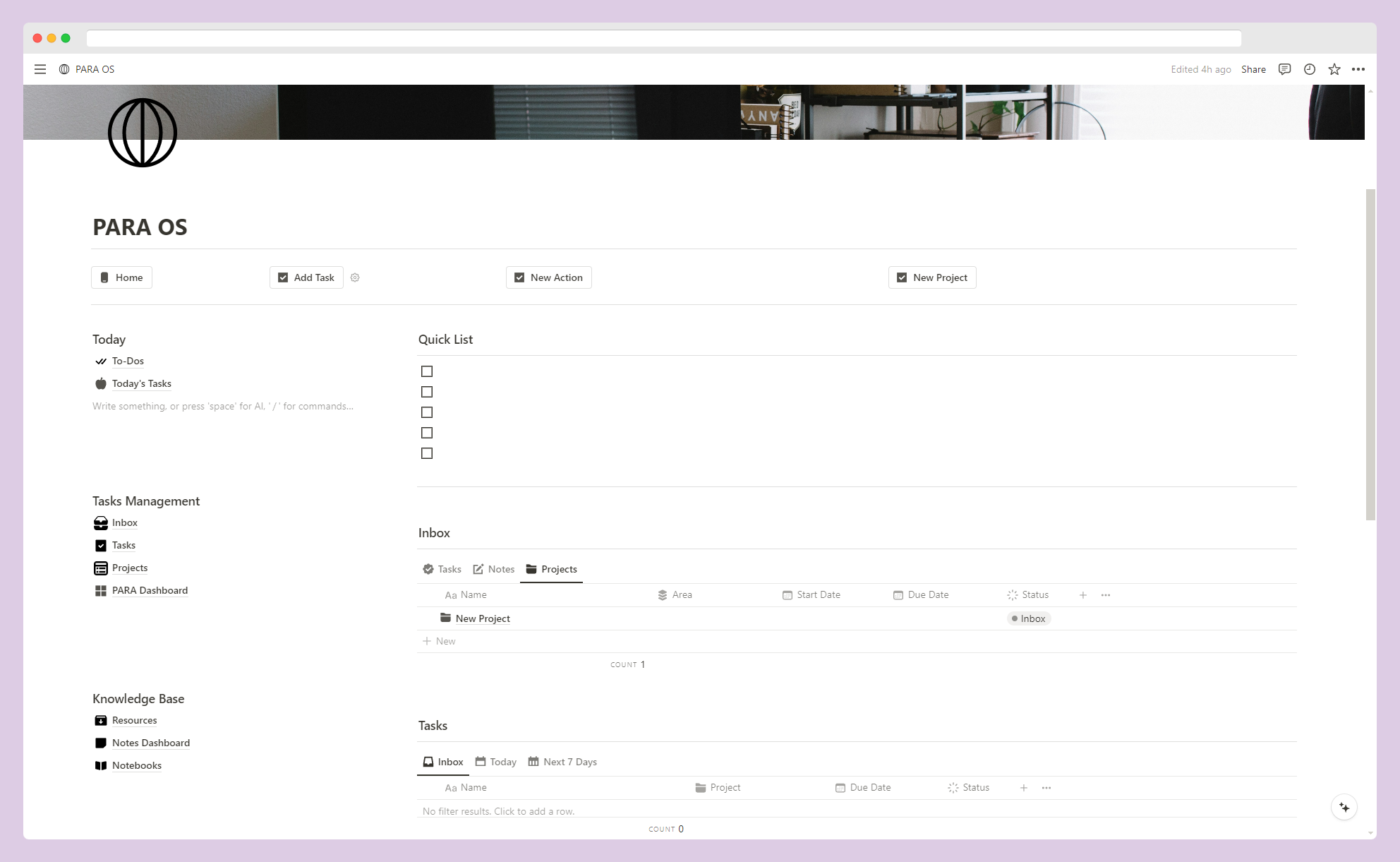
Task: Click the apple icon beside Today's Tasks
Action: tap(101, 383)
